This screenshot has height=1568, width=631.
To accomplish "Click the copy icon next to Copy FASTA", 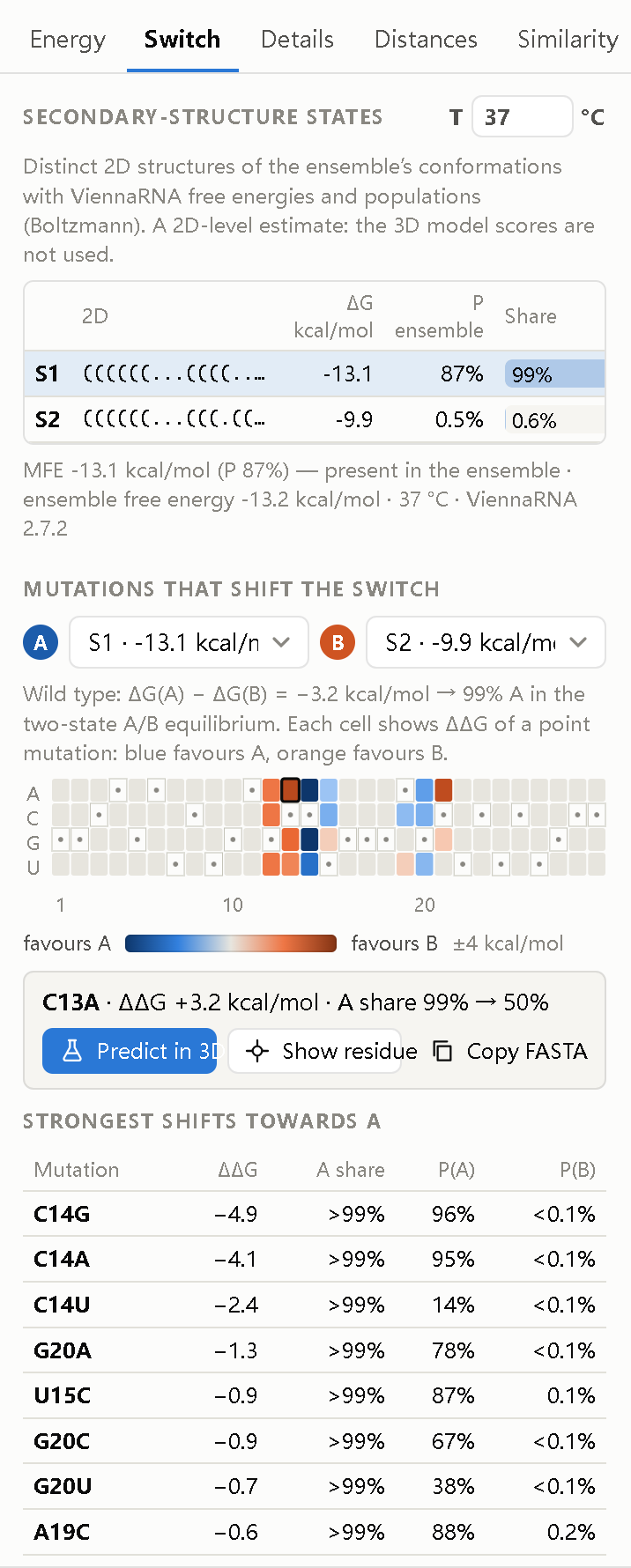I will [442, 1051].
